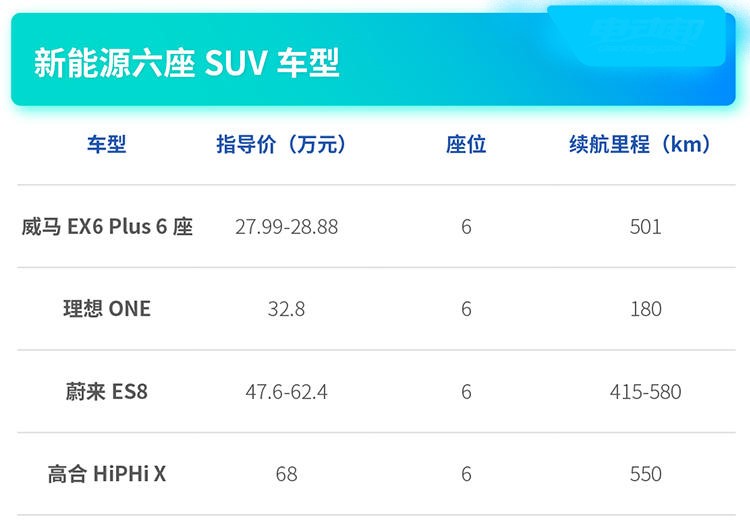Click the watermark logo in banner corner
Image resolution: width=750 pixels, height=520 pixels.
pyautogui.click(x=647, y=30)
